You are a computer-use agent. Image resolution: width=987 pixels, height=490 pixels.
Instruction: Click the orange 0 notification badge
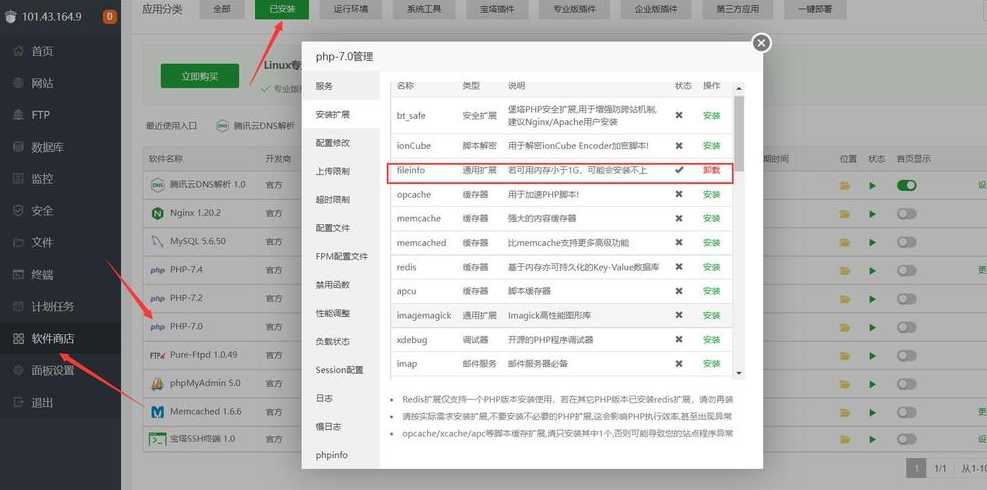[110, 16]
